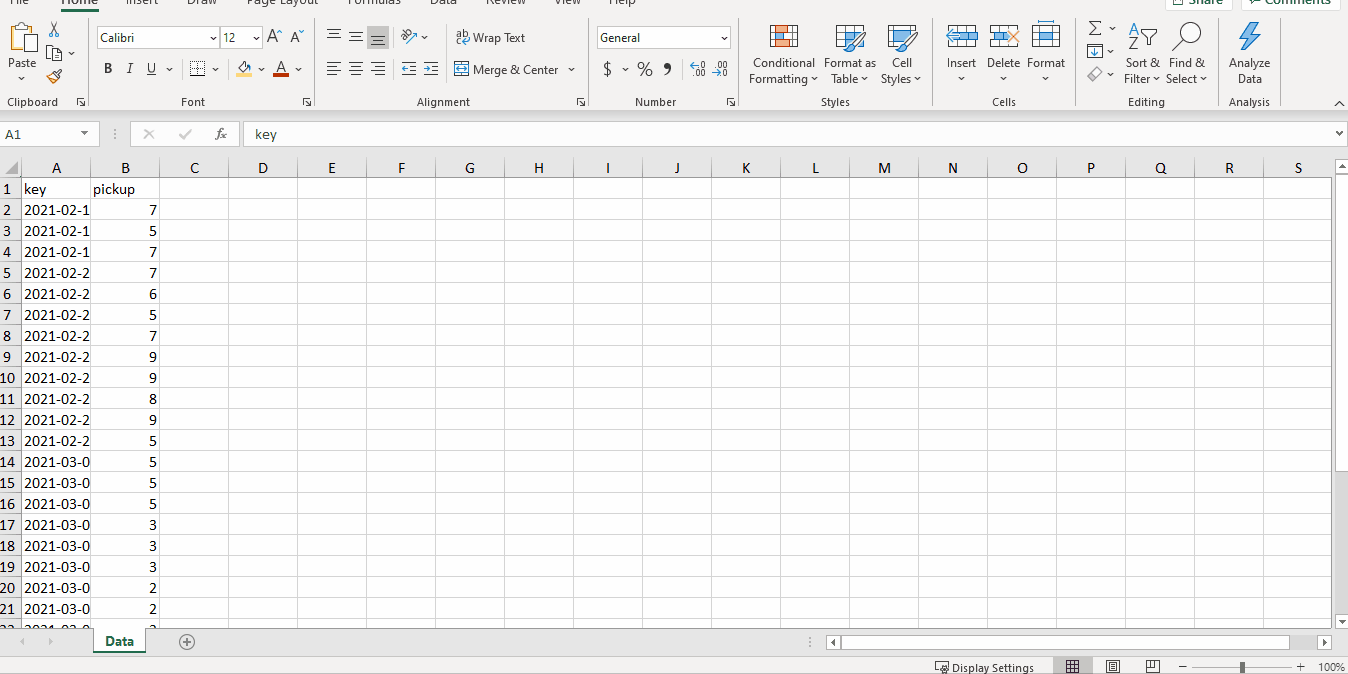
Task: Apply the yellow Fill Color
Action: coord(245,69)
